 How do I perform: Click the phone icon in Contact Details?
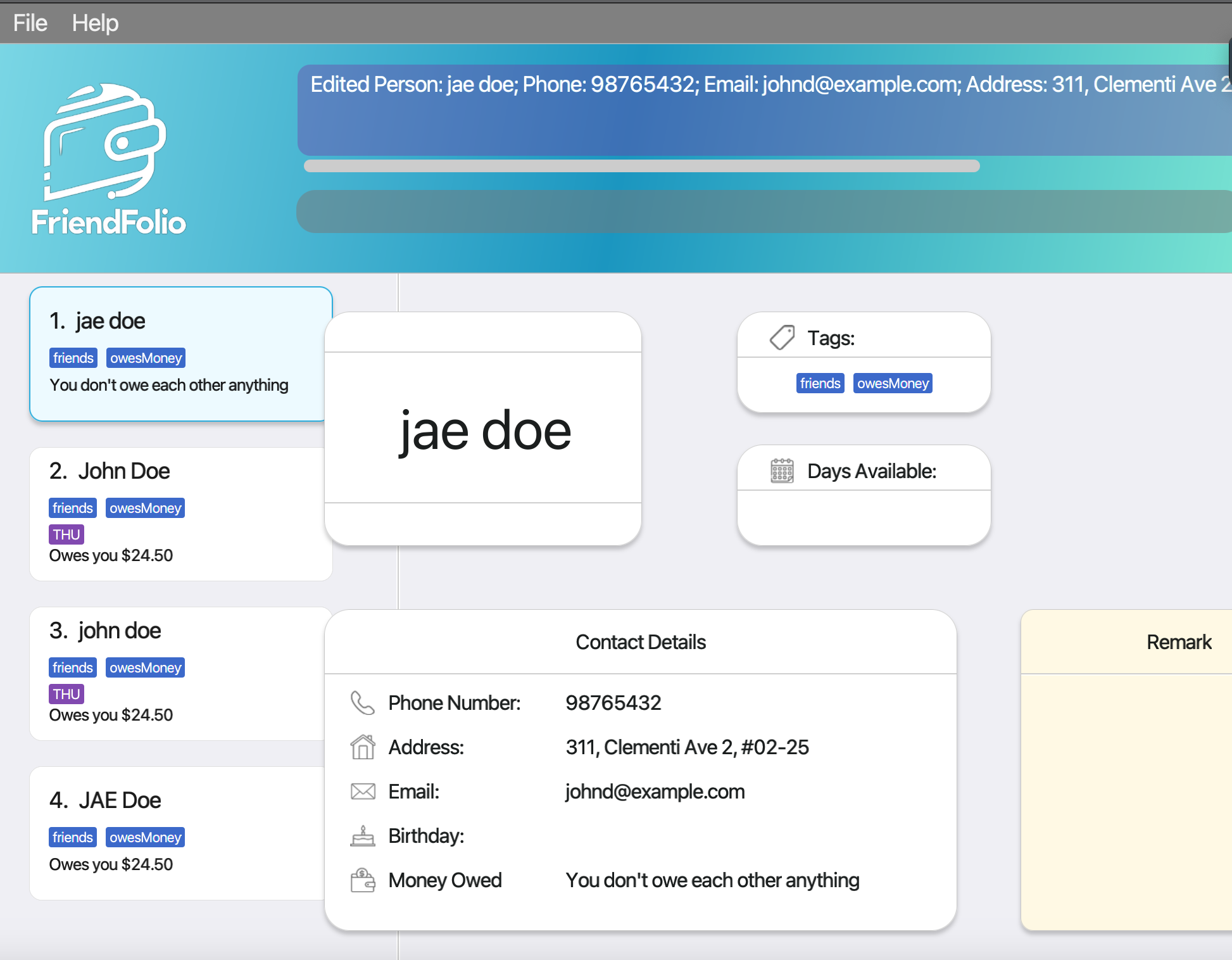363,703
